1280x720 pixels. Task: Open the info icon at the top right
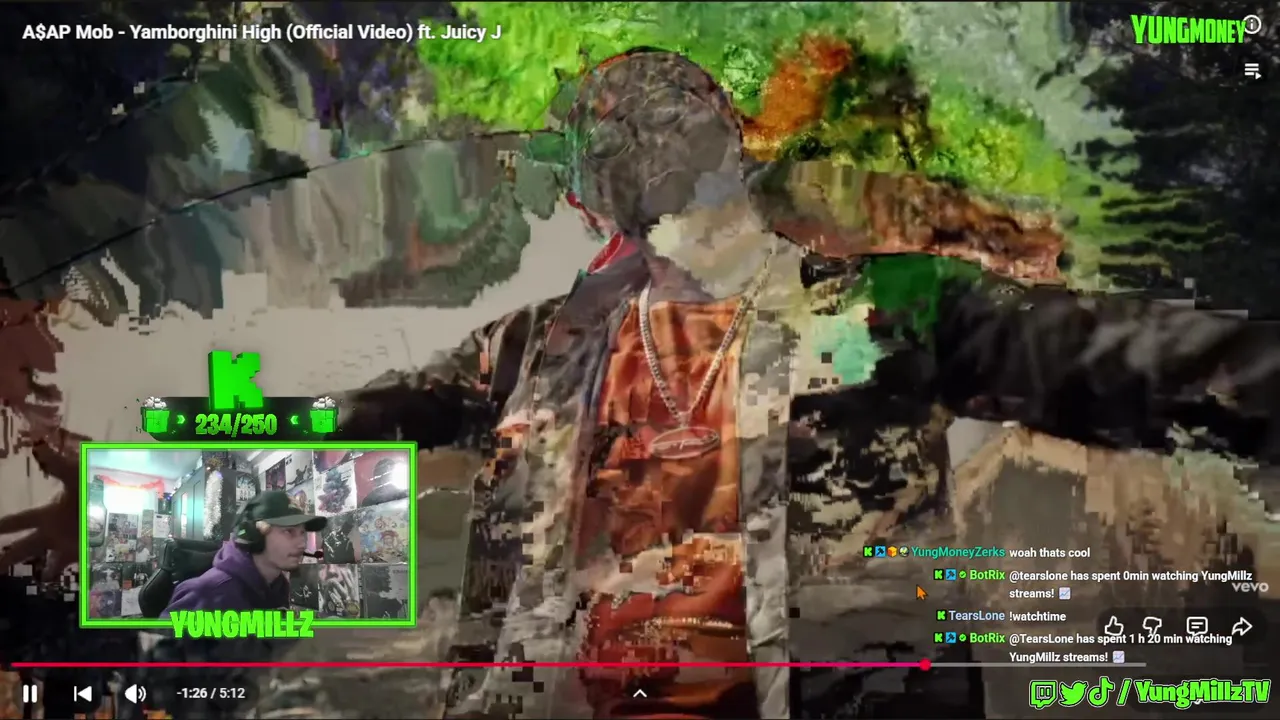(1252, 25)
